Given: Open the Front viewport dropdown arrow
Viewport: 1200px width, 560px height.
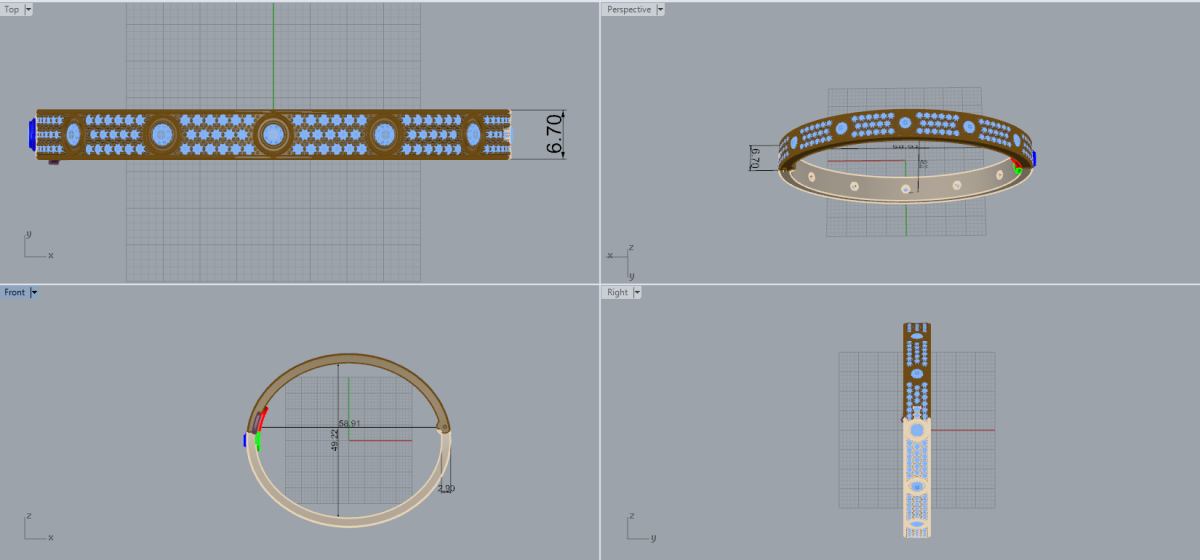Looking at the screenshot, I should tap(34, 292).
